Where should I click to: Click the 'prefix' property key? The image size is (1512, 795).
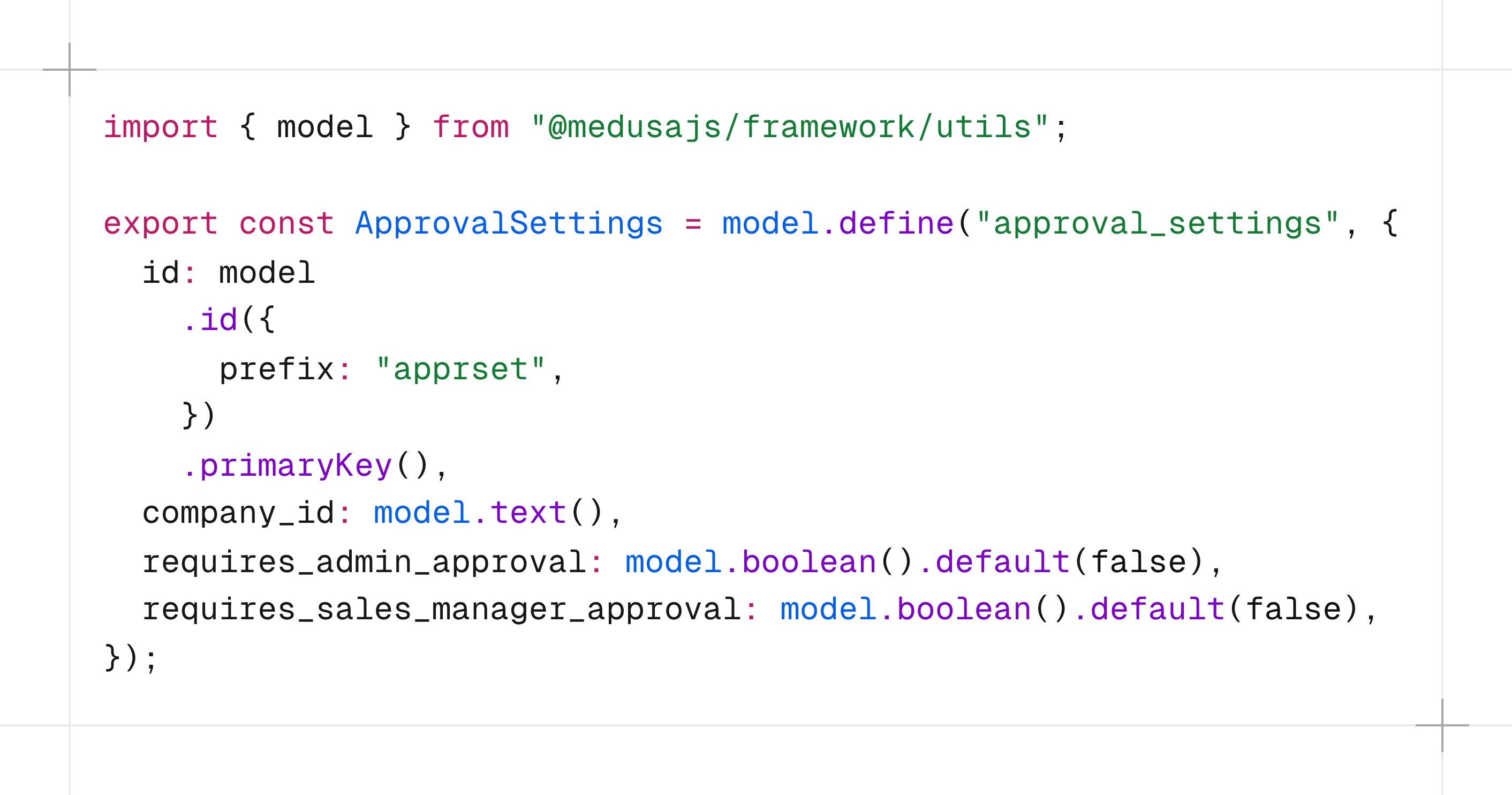click(276, 369)
